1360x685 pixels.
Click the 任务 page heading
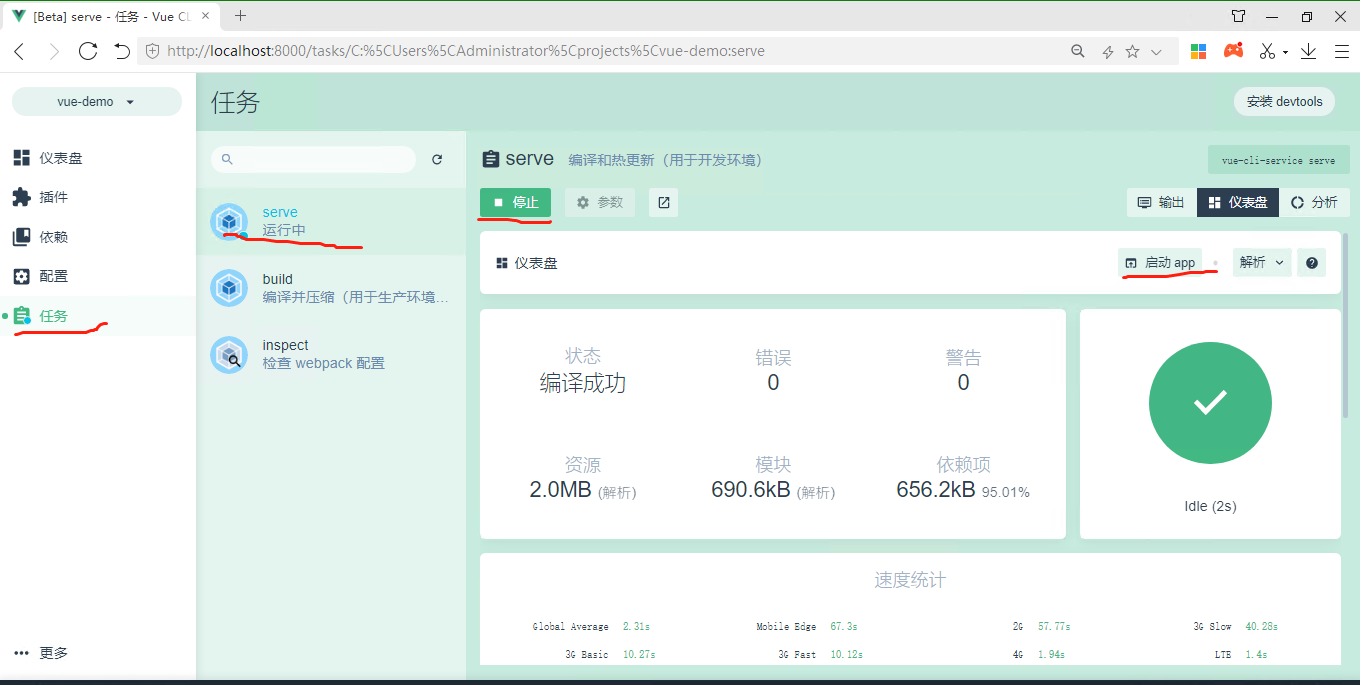pyautogui.click(x=236, y=102)
